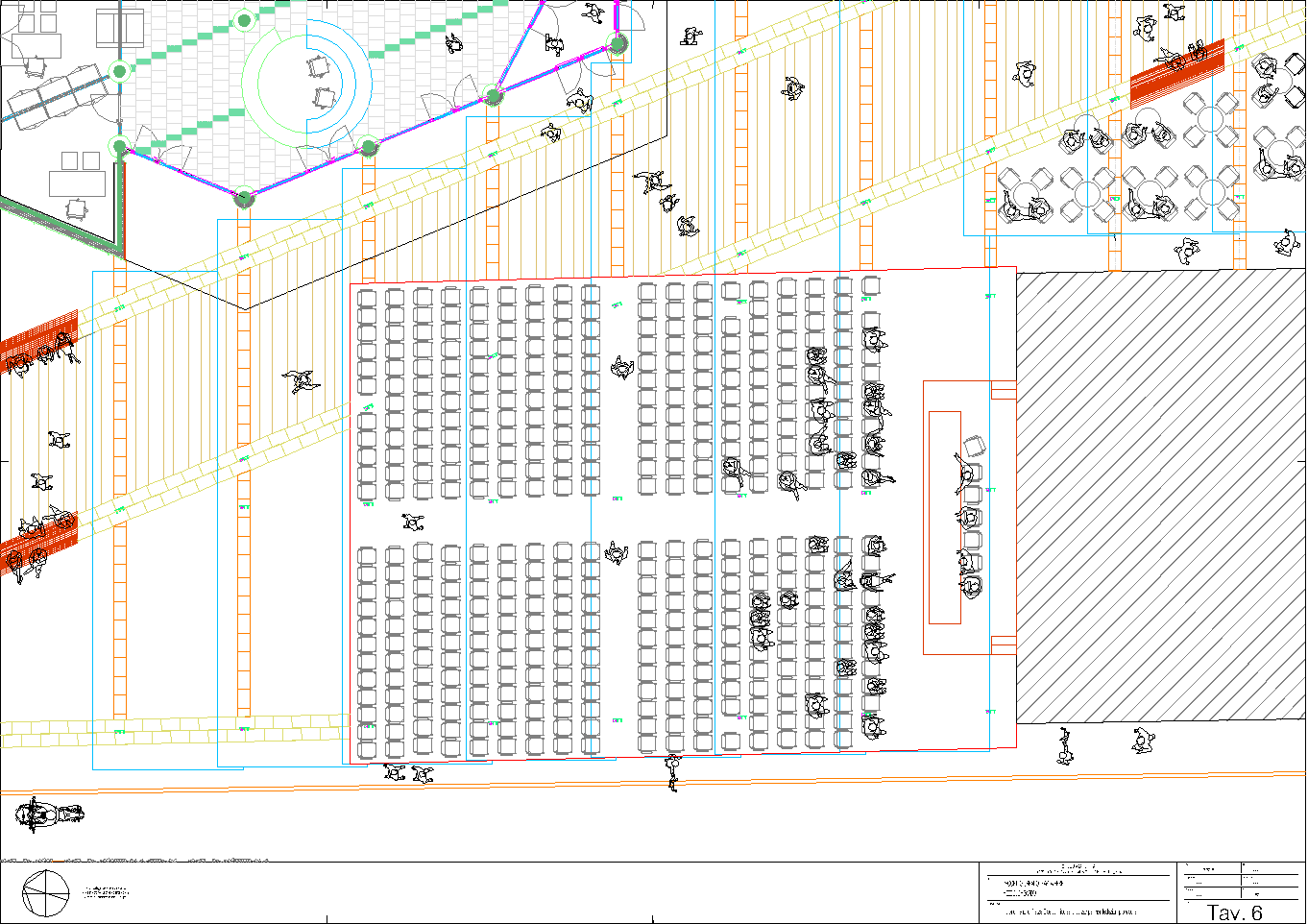Click the "Tav. 6" sheet number label
1308x924 pixels.
click(x=1234, y=912)
